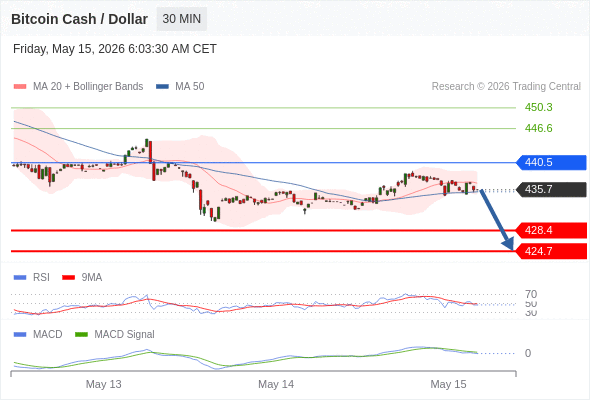Click the Bitcoin Cash / Dollar title
The width and height of the screenshot is (590, 400).
[x=79, y=19]
